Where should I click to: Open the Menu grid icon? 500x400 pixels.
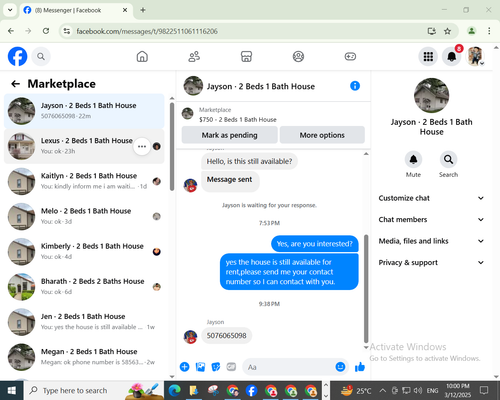click(428, 57)
